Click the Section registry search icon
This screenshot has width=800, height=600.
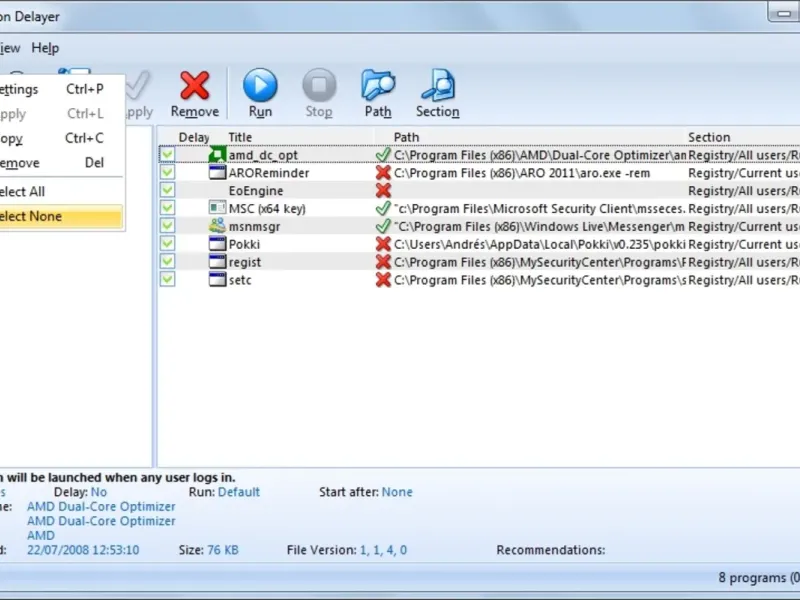pos(438,85)
